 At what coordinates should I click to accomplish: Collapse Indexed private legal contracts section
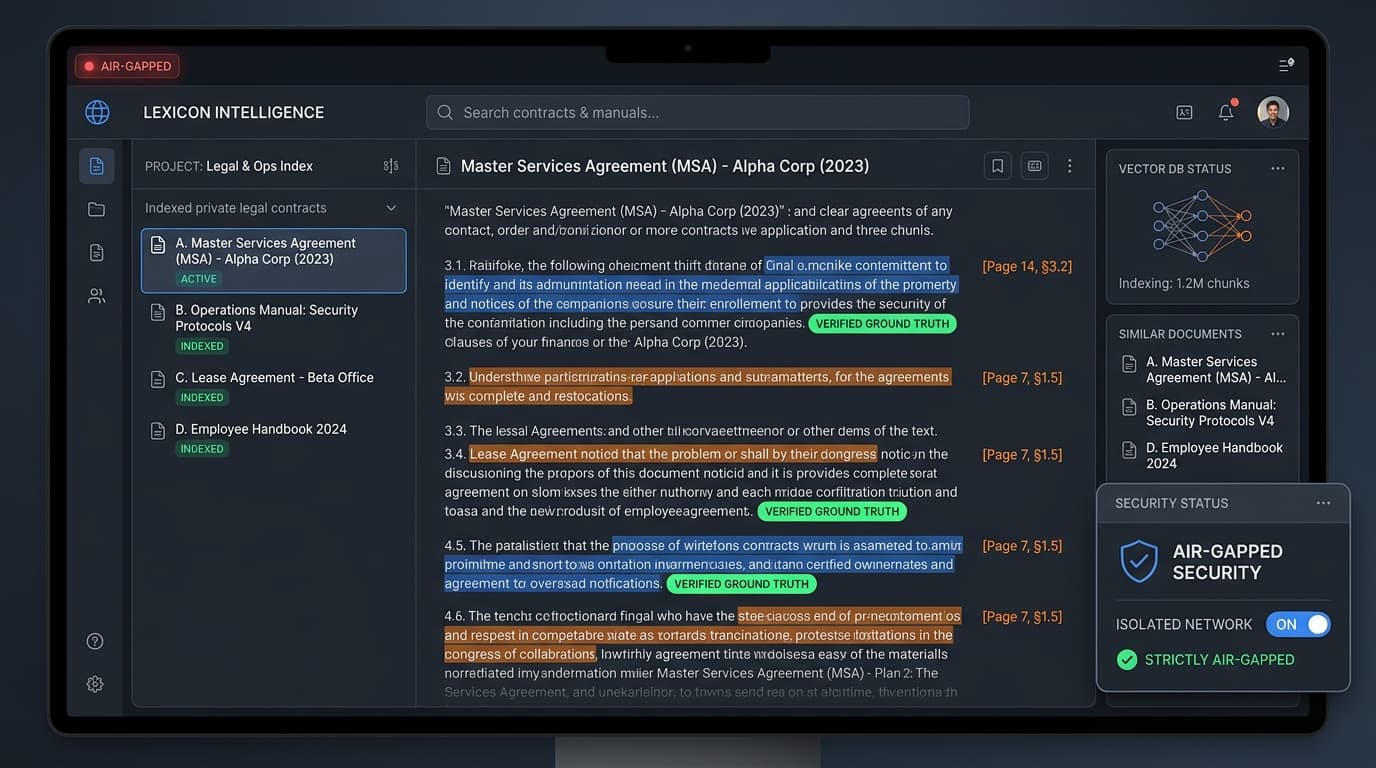391,208
